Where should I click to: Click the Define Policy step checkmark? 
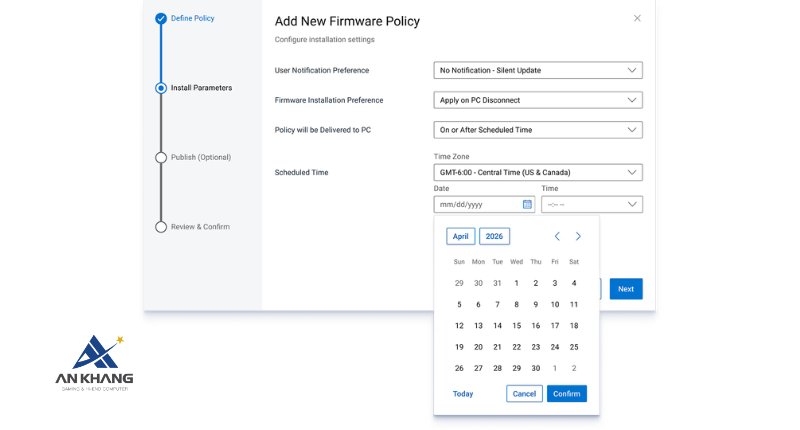click(161, 19)
